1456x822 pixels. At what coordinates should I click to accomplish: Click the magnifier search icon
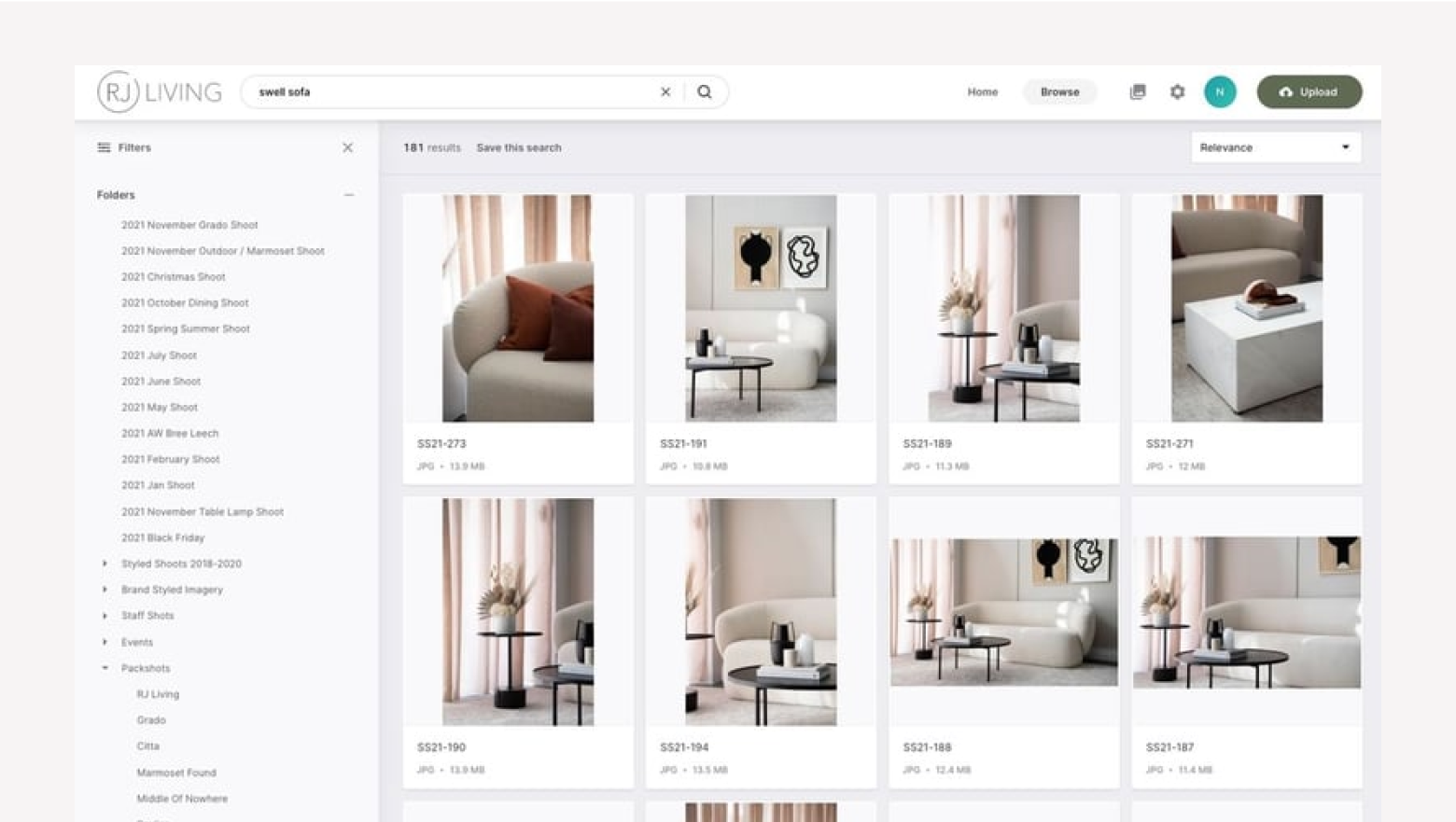coord(705,91)
